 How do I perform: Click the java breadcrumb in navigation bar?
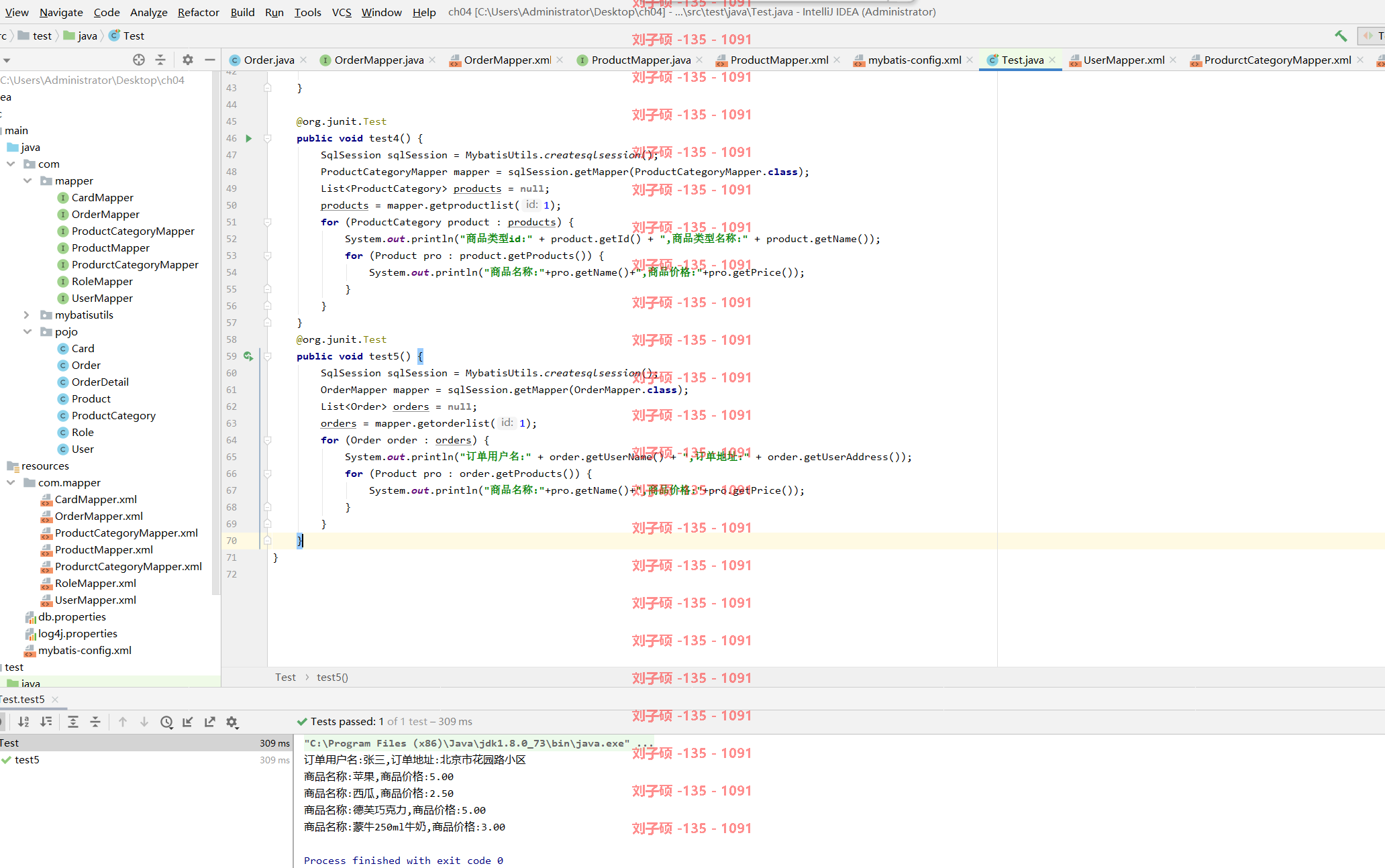tap(81, 36)
